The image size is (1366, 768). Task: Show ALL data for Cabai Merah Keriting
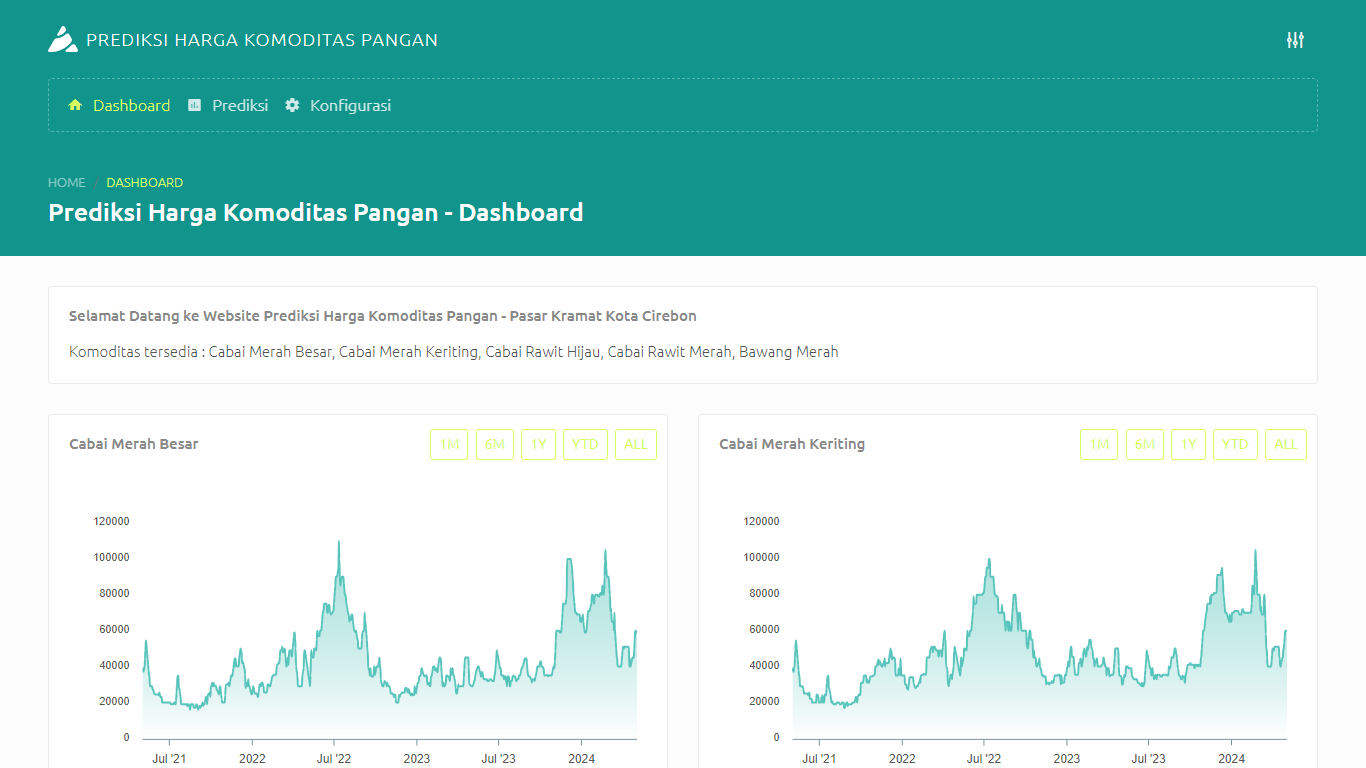(x=1286, y=445)
